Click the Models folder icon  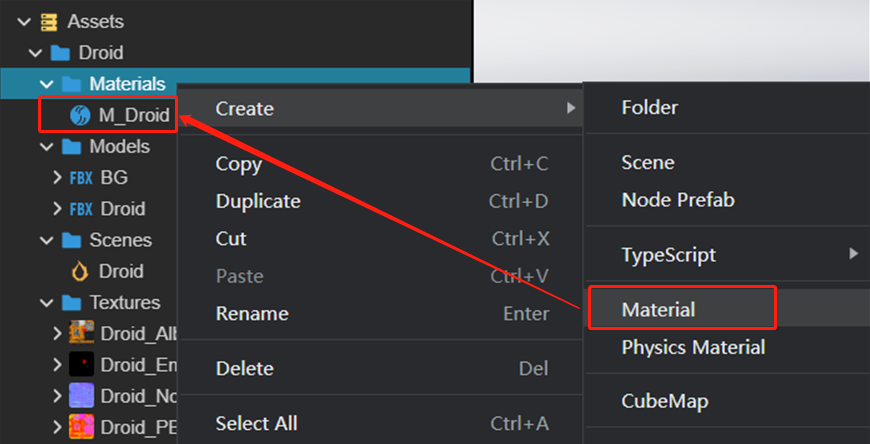71,147
